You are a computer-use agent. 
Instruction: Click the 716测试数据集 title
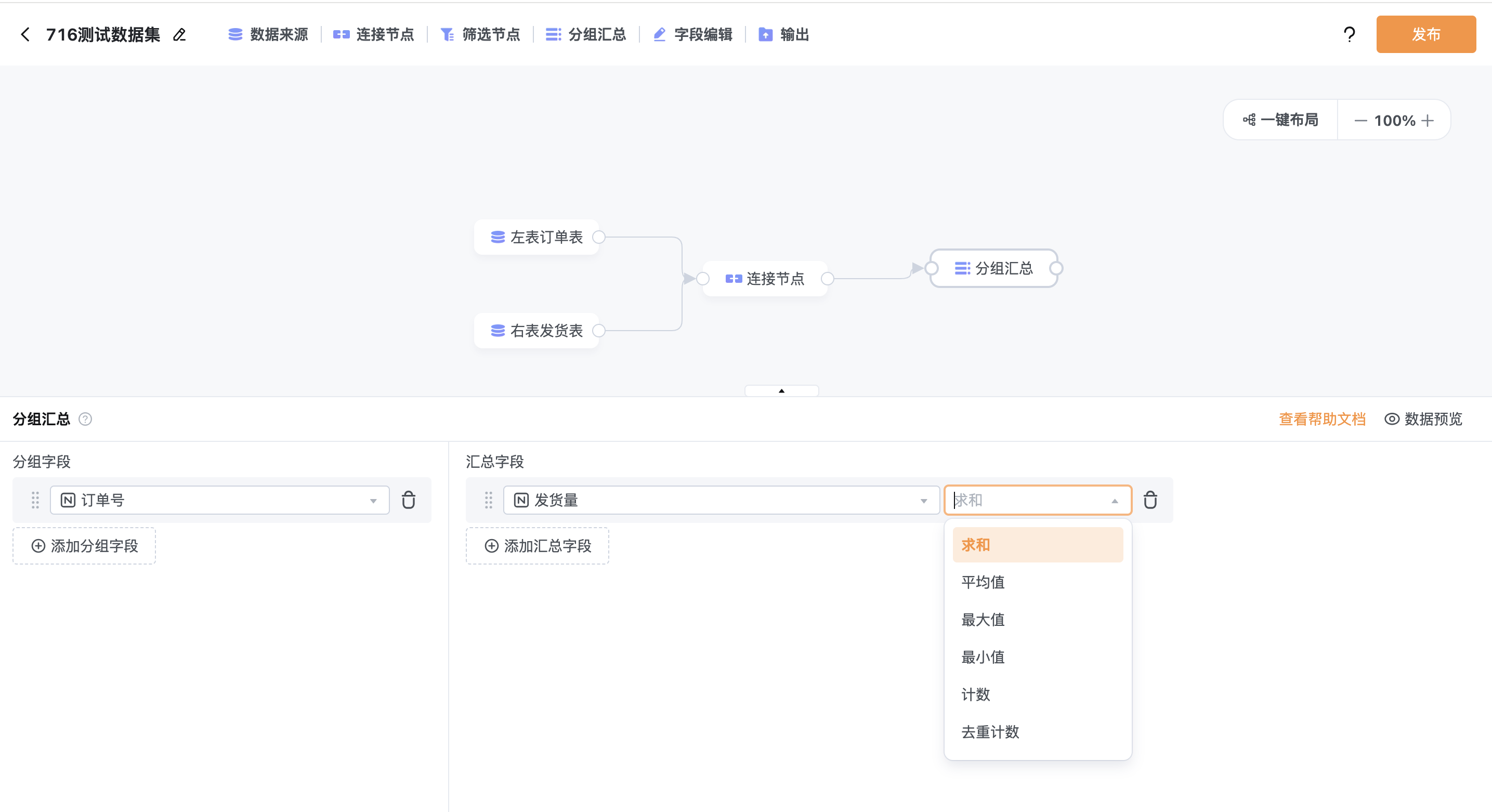pyautogui.click(x=102, y=35)
